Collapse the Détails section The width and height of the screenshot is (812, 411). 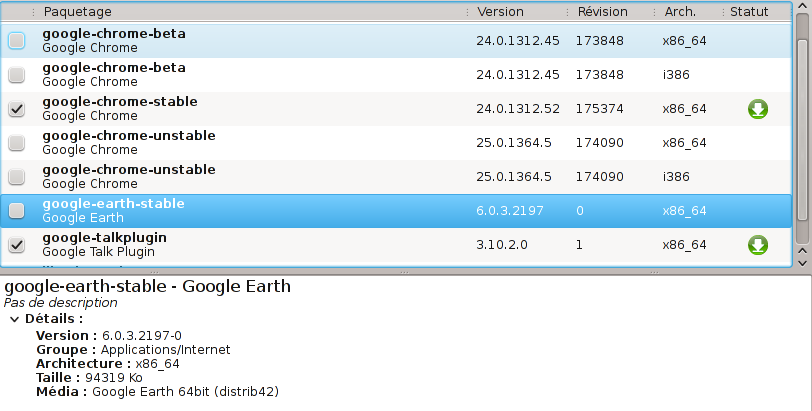pos(14,319)
